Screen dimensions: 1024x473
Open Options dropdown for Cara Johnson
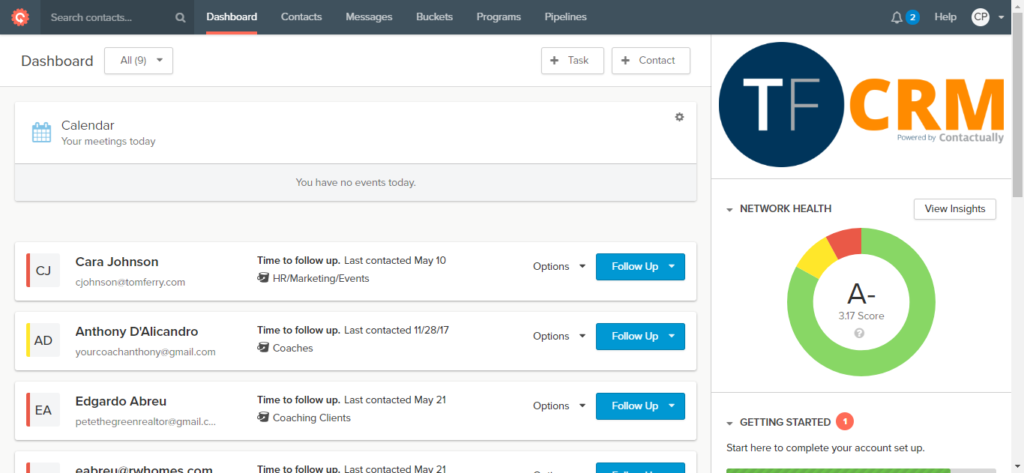[x=559, y=267]
